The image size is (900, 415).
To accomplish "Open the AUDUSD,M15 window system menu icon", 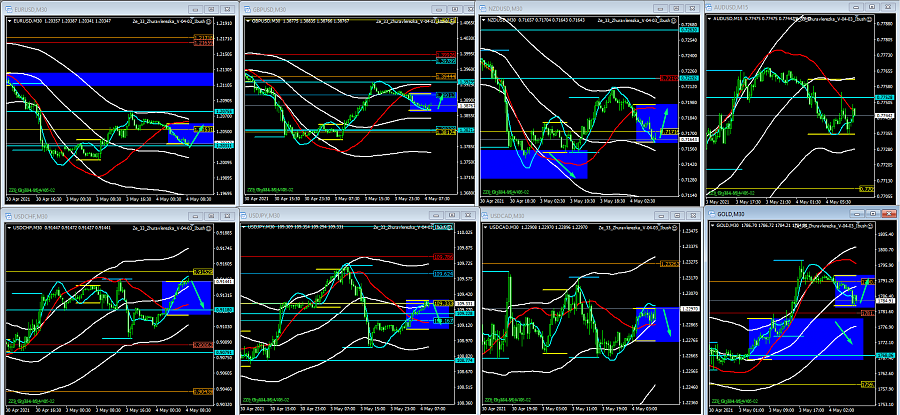I will coord(709,8).
